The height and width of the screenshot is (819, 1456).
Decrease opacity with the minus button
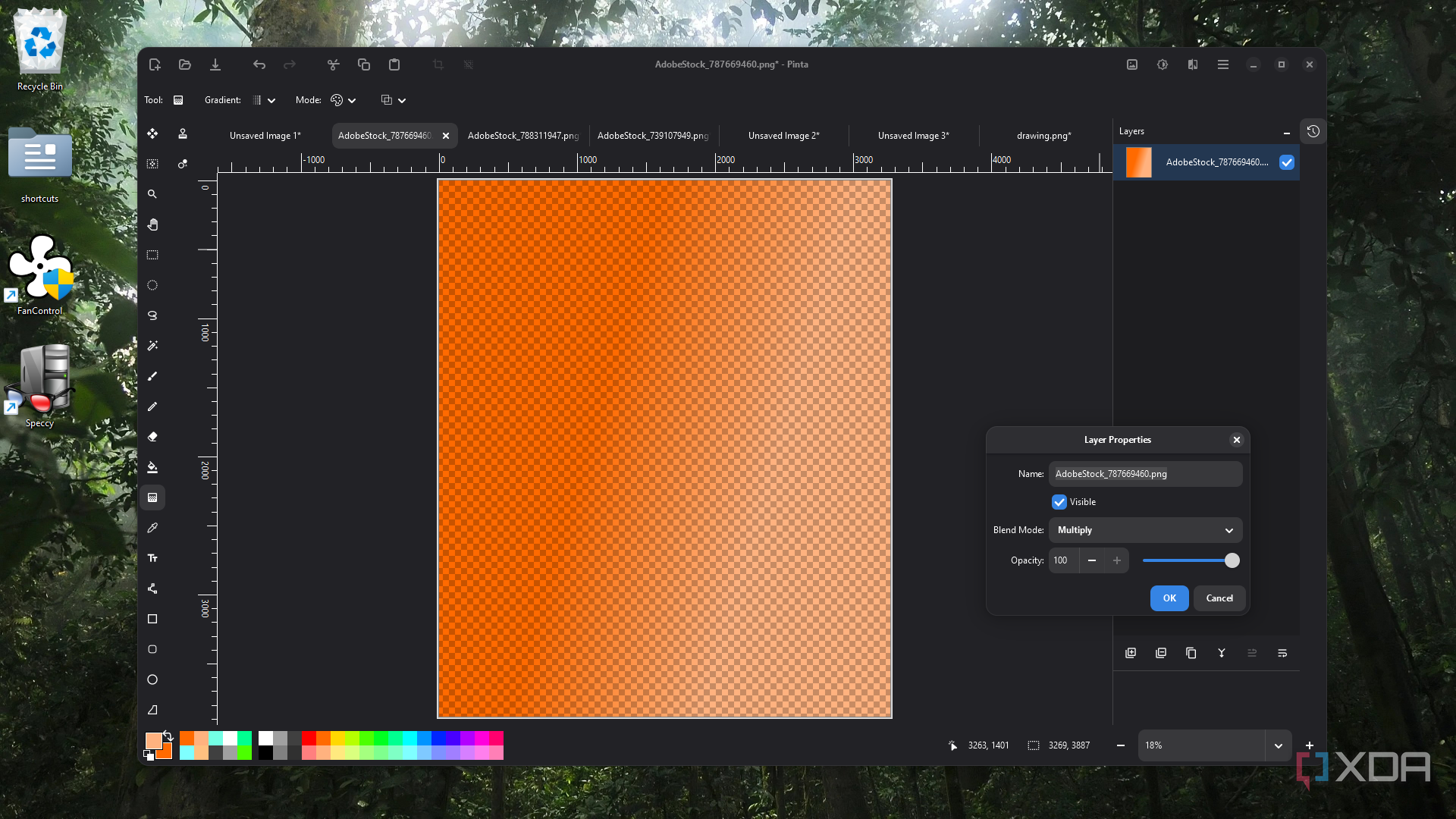point(1092,560)
